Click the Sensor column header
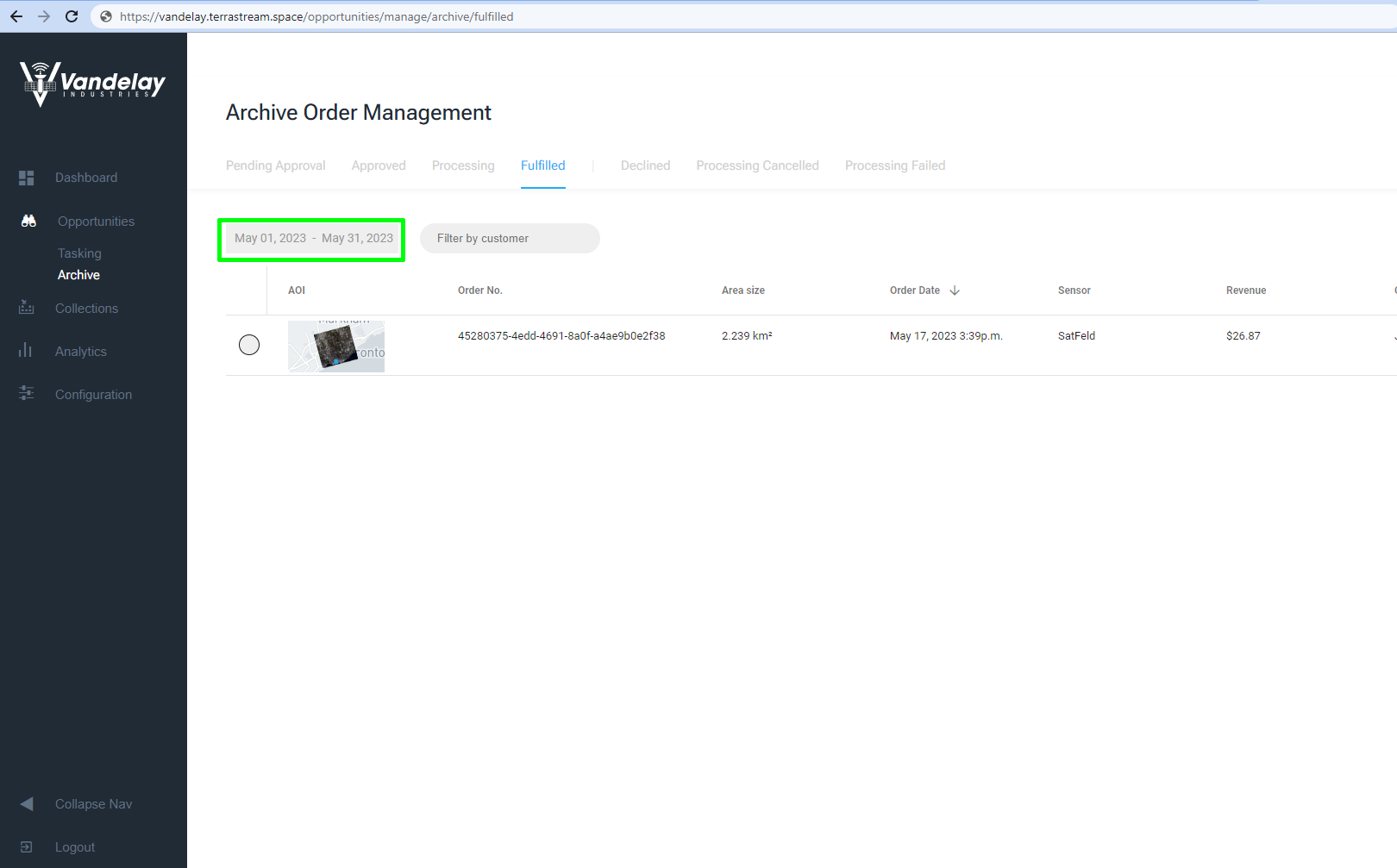Screen dimensions: 1397x868 pos(1074,290)
